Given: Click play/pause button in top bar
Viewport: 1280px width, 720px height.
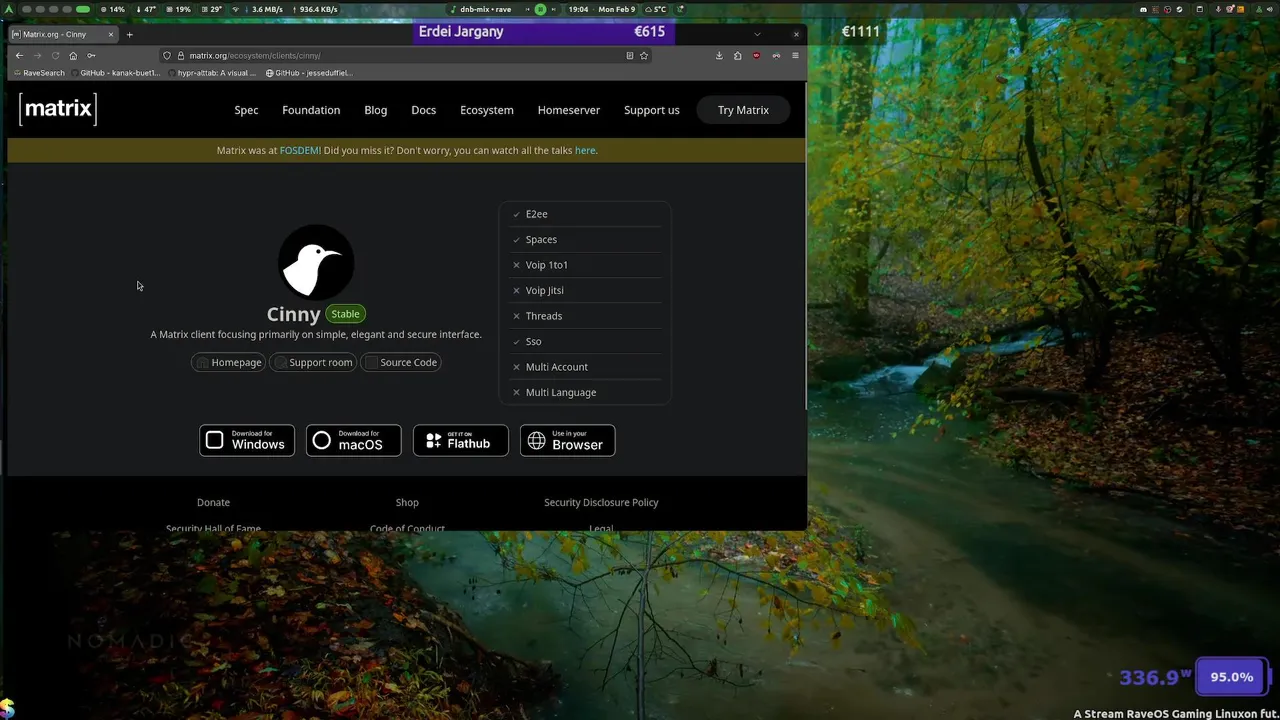Looking at the screenshot, I should coord(540,9).
